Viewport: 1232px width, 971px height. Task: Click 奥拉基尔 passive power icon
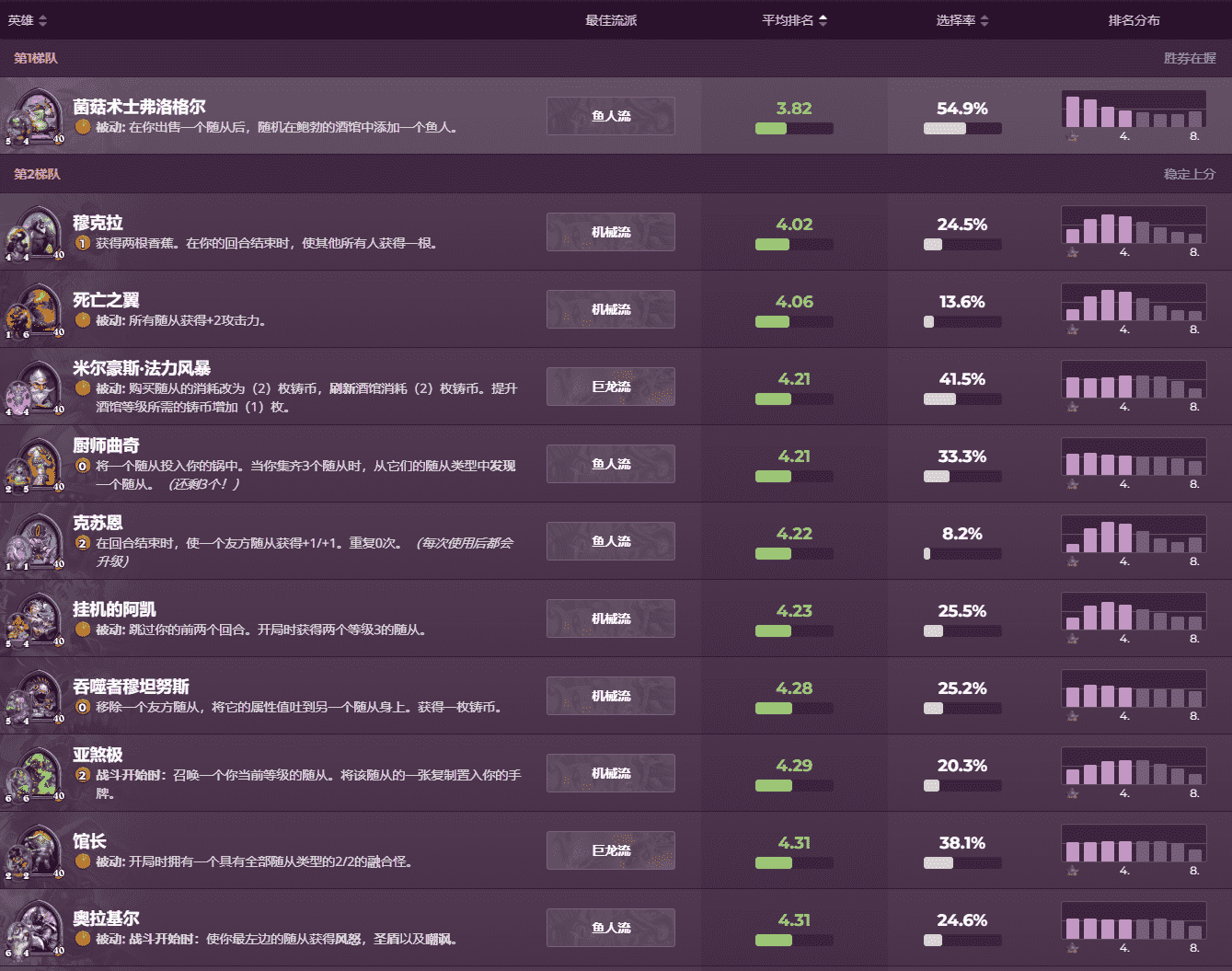coord(83,939)
